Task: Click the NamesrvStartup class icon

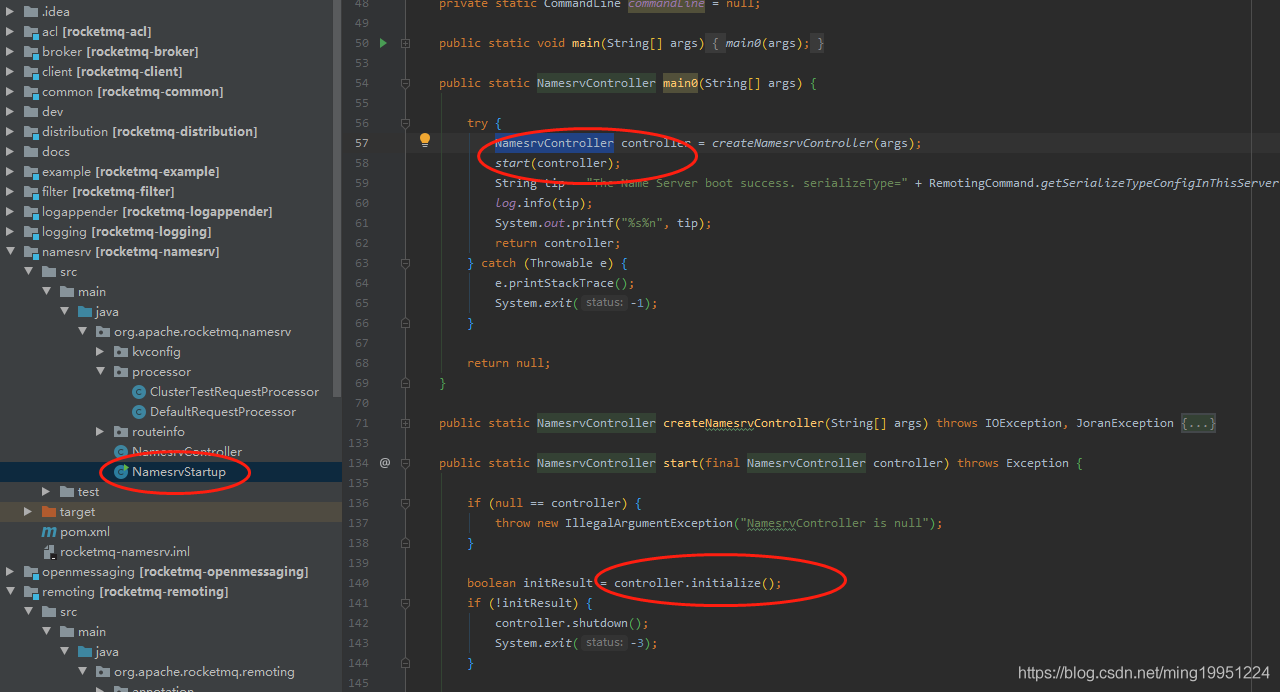Action: coord(121,472)
